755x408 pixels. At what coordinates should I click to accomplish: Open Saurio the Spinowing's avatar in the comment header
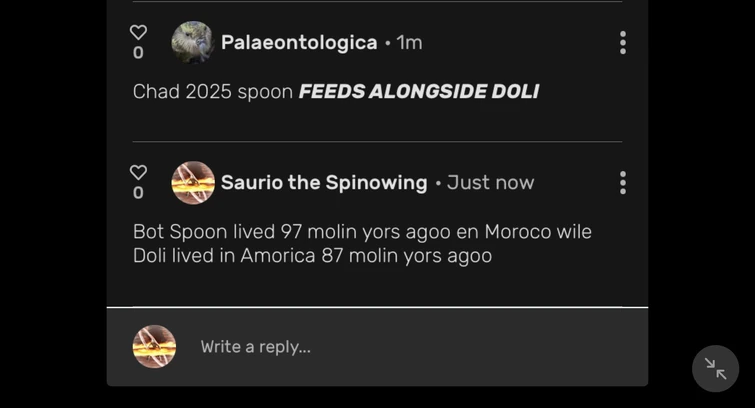pos(193,183)
